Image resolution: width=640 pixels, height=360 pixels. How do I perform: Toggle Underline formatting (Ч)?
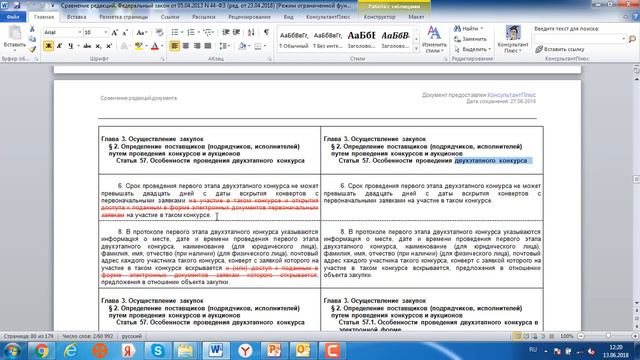coord(70,46)
